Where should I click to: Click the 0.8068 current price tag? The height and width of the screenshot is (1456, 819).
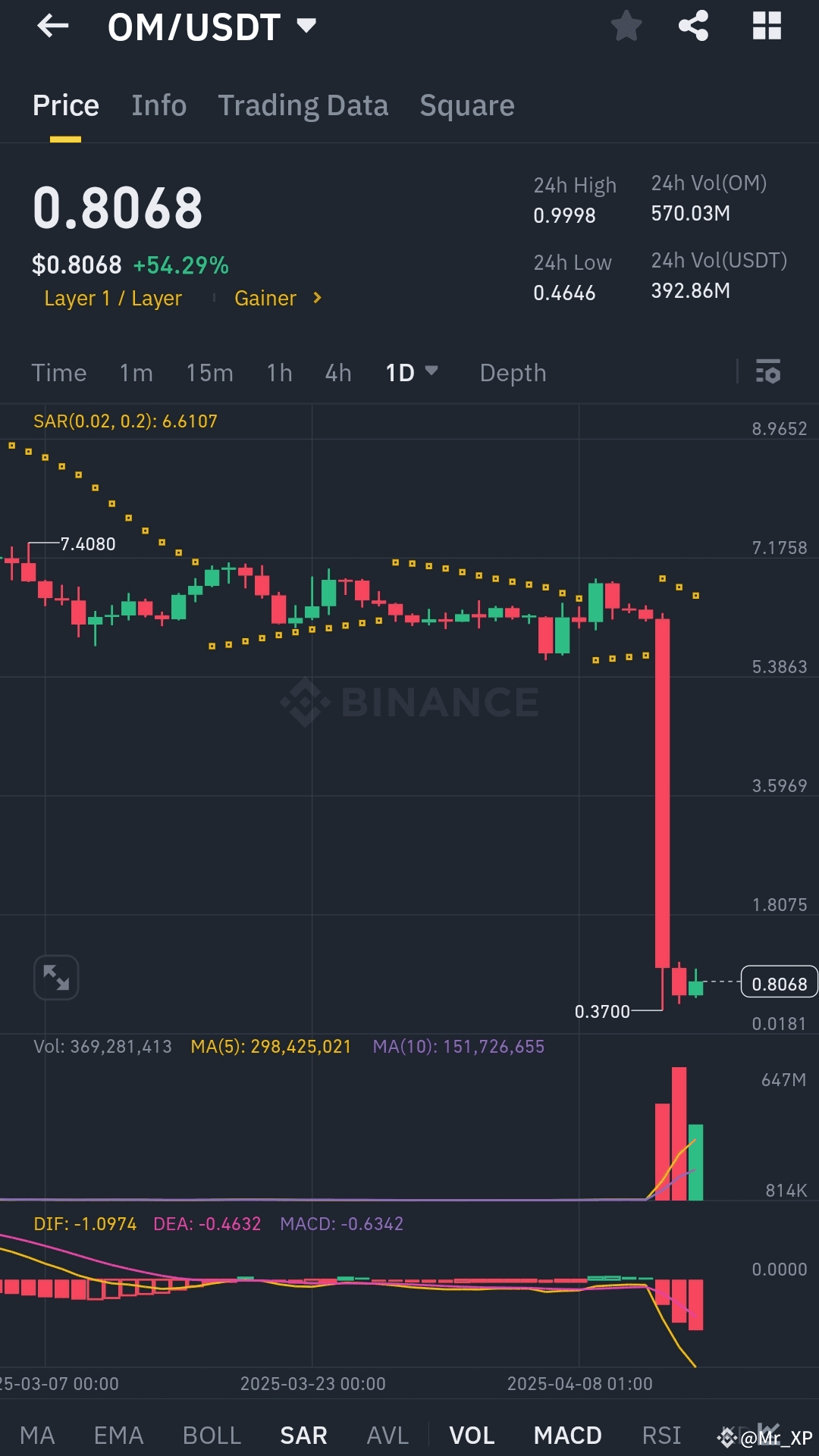click(780, 982)
